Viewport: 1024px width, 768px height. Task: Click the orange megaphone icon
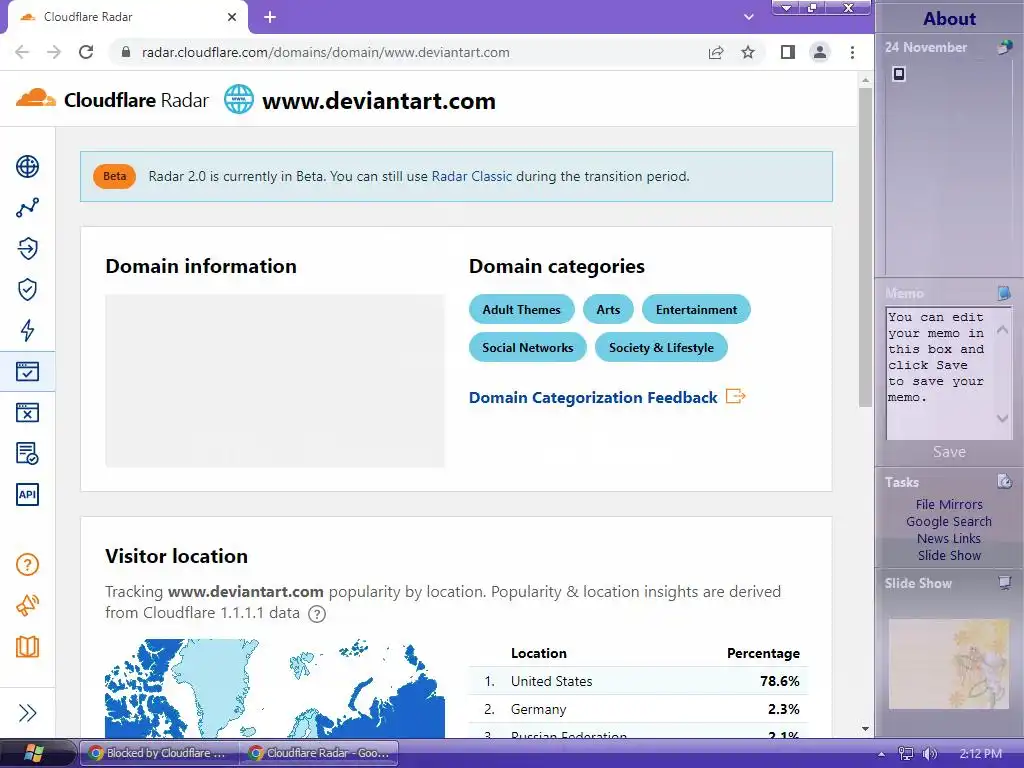tap(27, 605)
